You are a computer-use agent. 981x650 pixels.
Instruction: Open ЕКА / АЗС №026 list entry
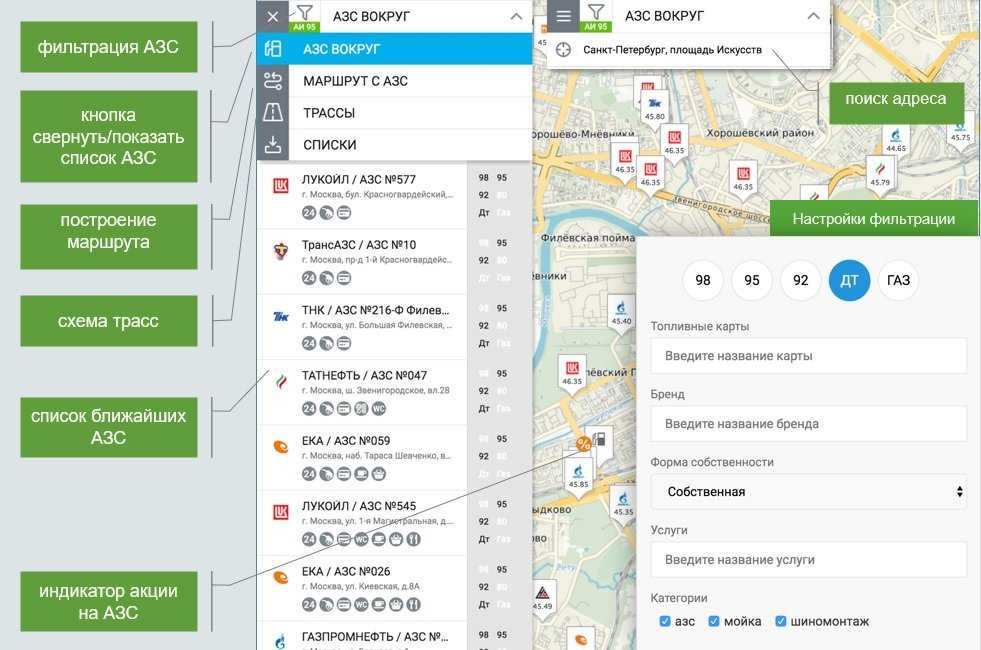[363, 588]
